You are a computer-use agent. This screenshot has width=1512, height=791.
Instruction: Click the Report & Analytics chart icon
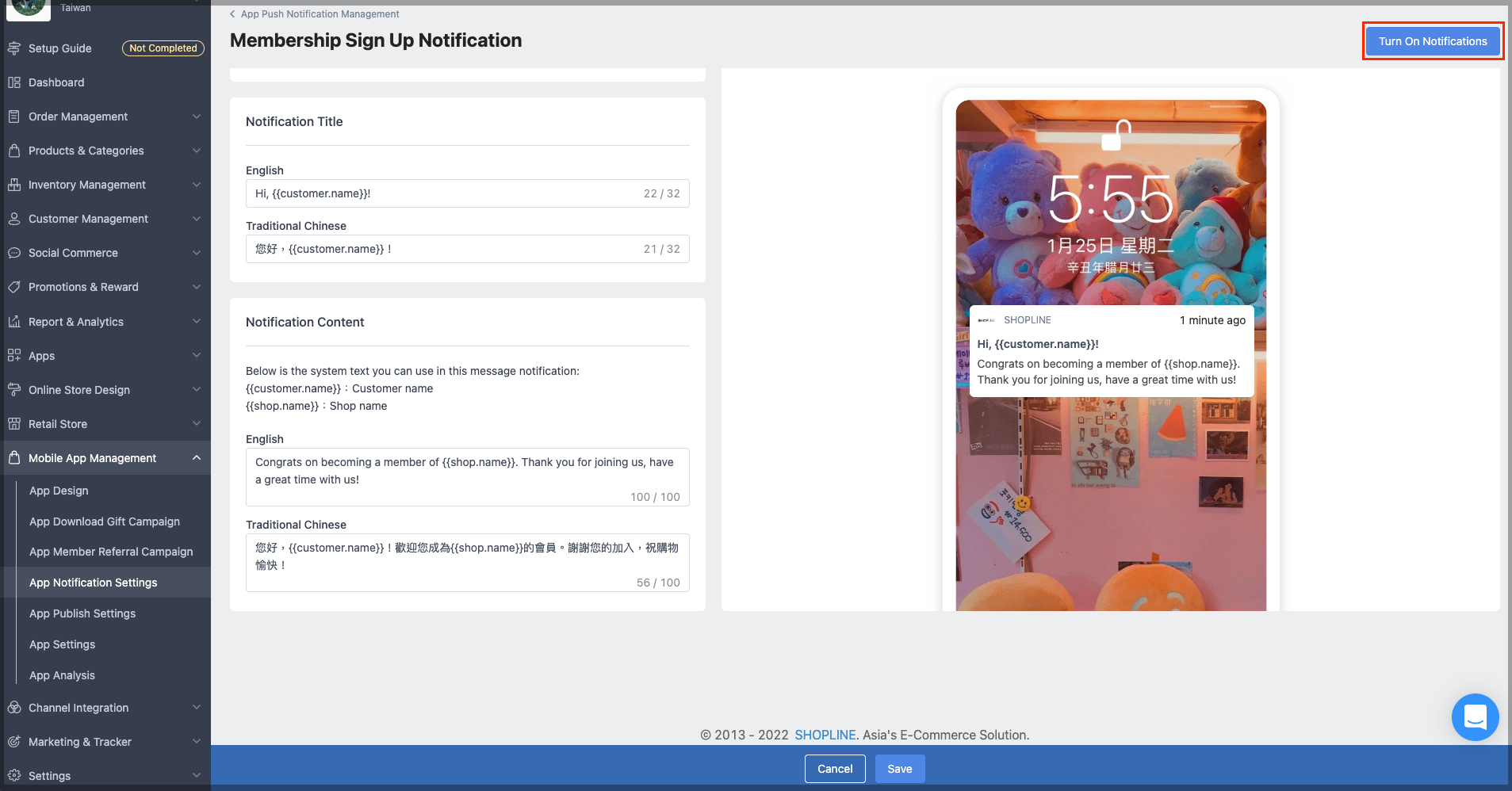[14, 322]
